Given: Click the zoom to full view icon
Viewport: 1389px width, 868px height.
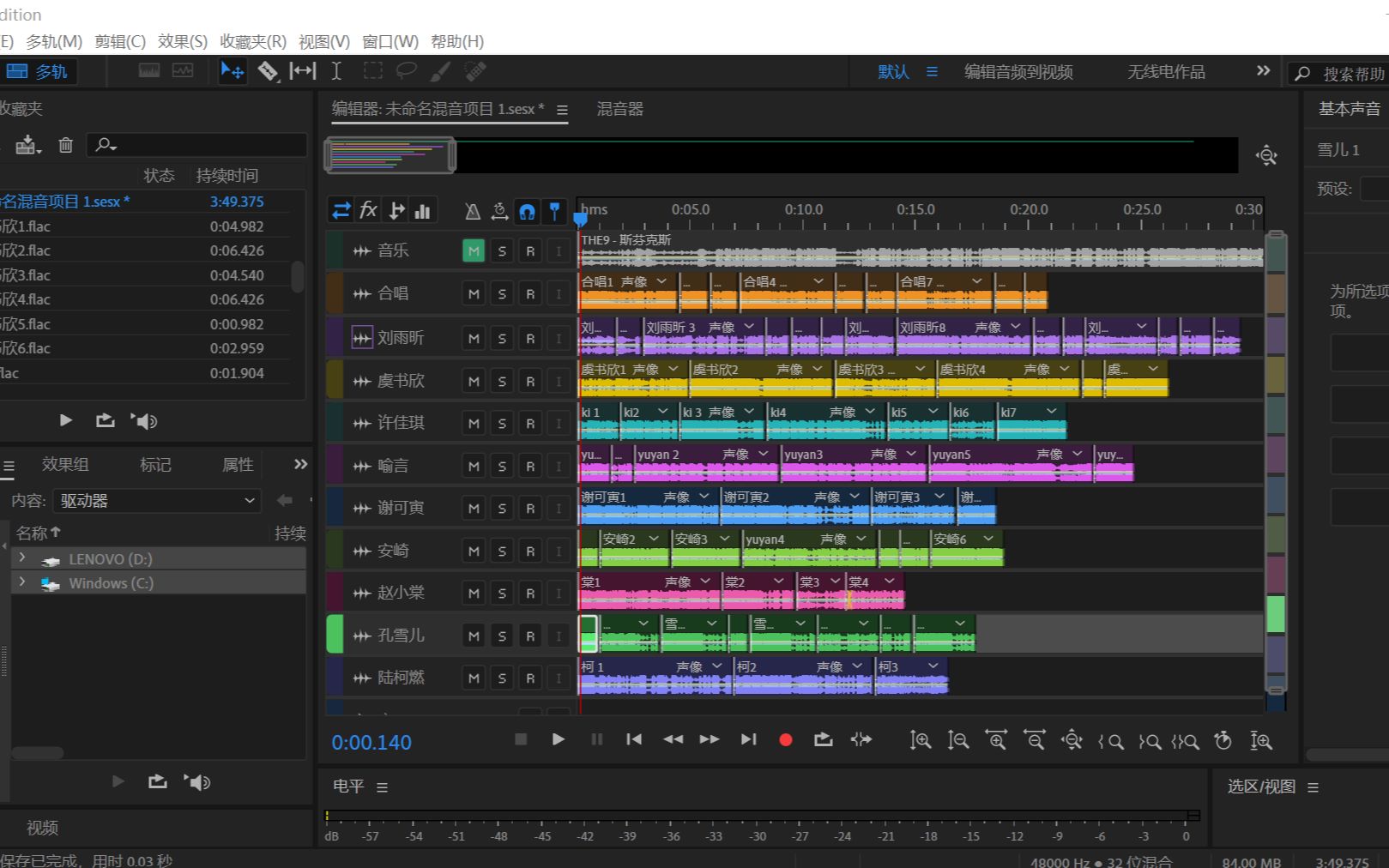Looking at the screenshot, I should (1266, 155).
